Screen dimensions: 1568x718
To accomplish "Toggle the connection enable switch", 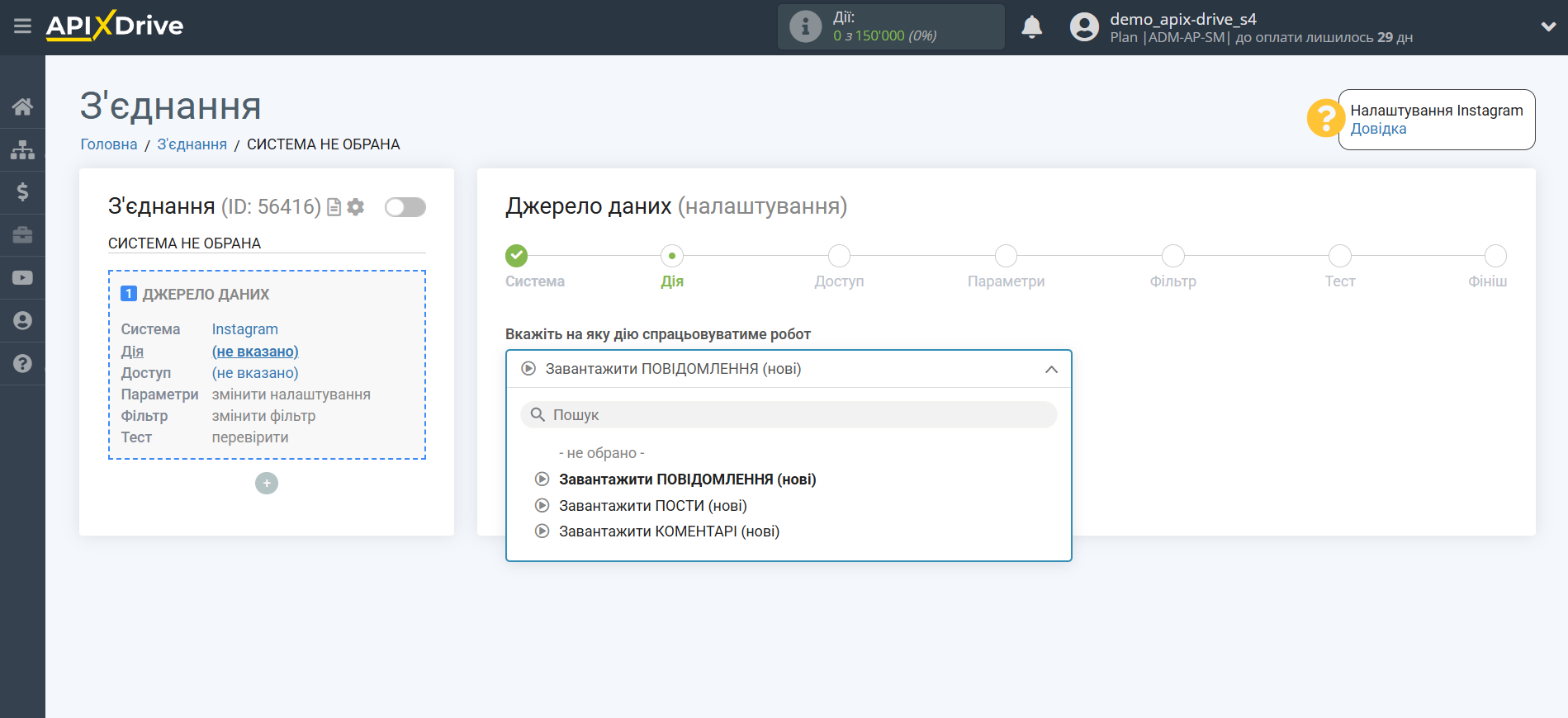I will coord(405,207).
